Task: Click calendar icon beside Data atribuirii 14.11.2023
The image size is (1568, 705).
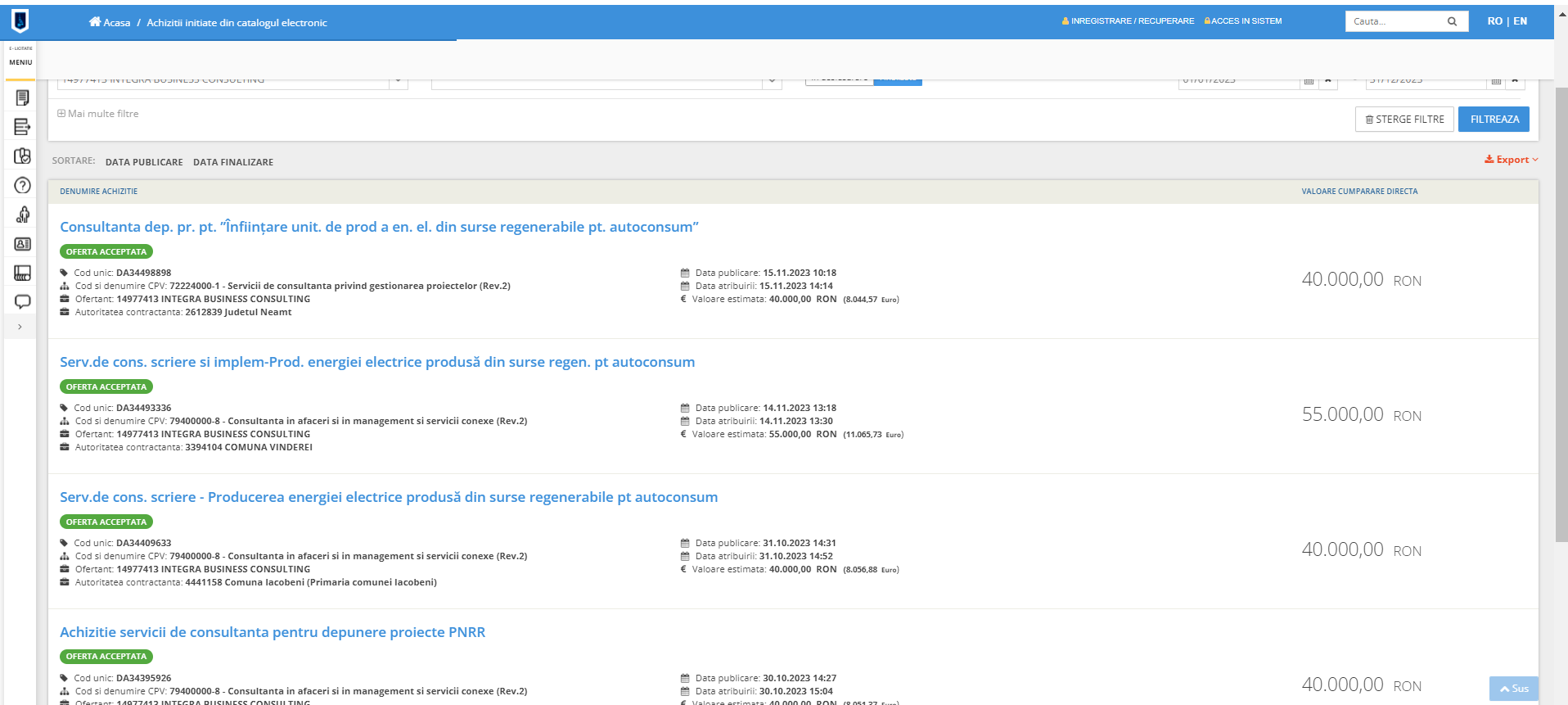Action: (685, 421)
